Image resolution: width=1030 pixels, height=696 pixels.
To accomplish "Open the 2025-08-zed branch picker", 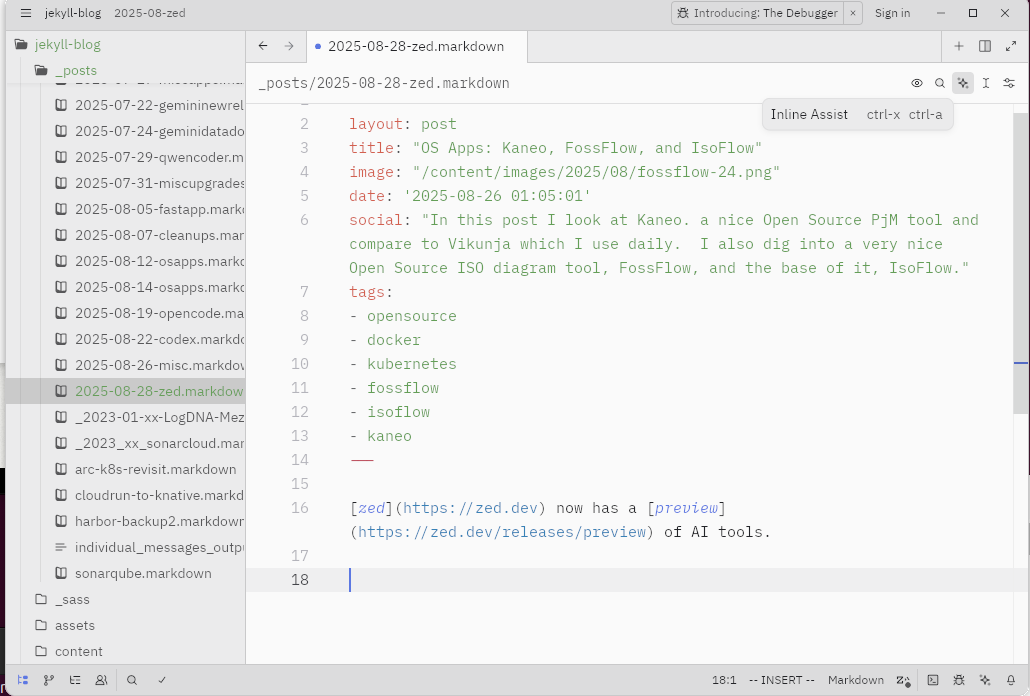I will (x=150, y=13).
